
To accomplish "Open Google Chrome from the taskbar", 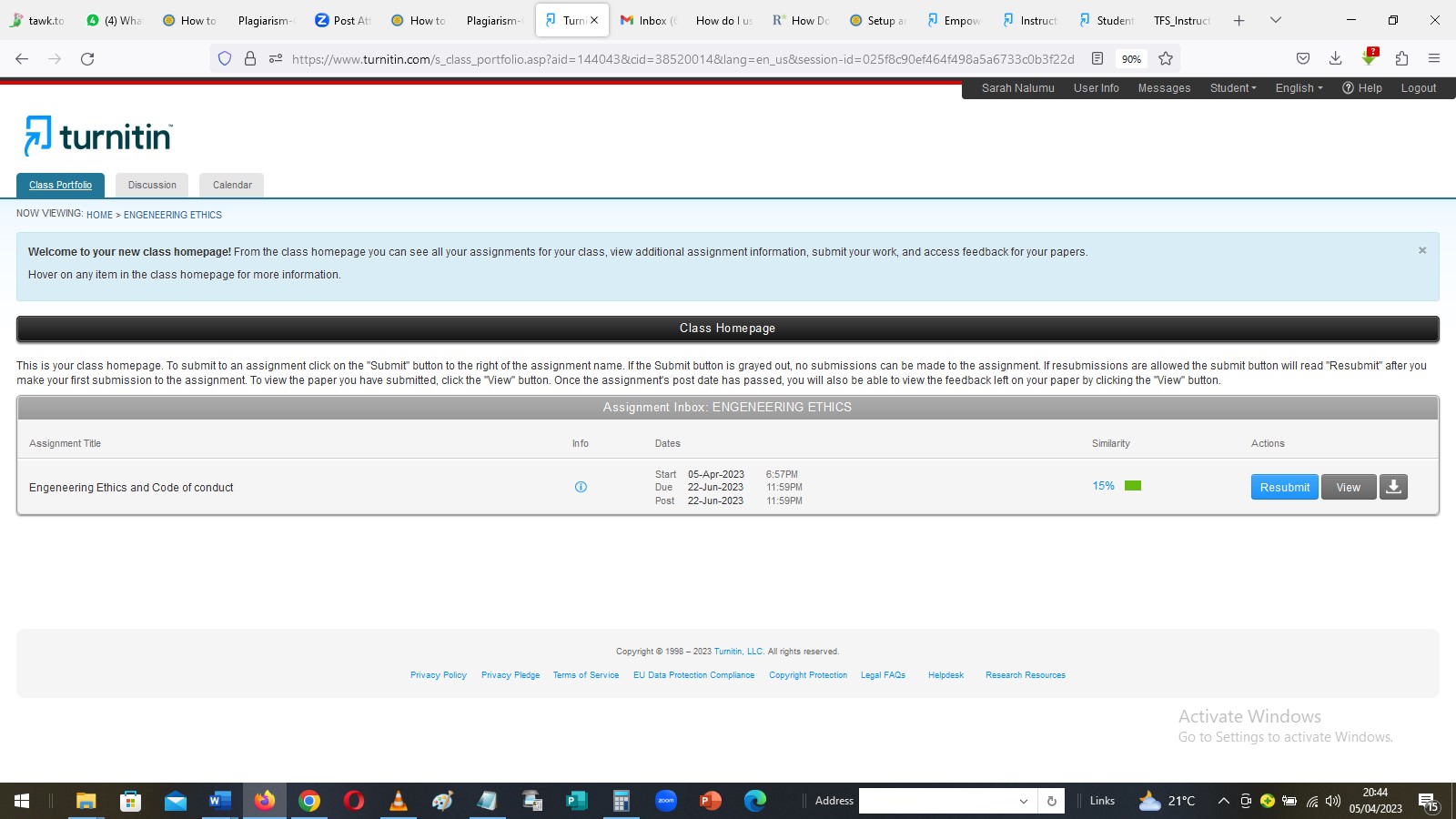I will point(309,801).
